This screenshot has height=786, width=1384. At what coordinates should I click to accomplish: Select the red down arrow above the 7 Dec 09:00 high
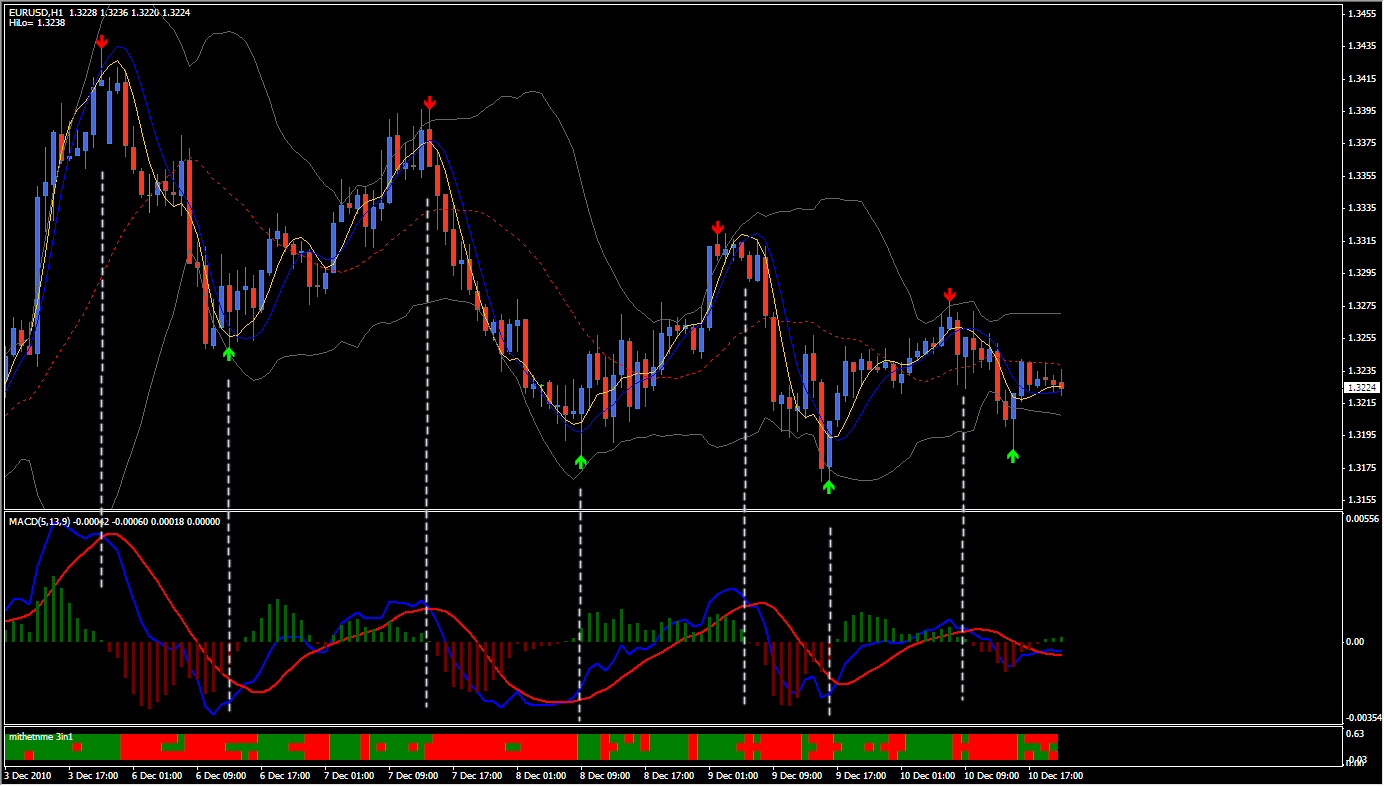click(x=430, y=103)
